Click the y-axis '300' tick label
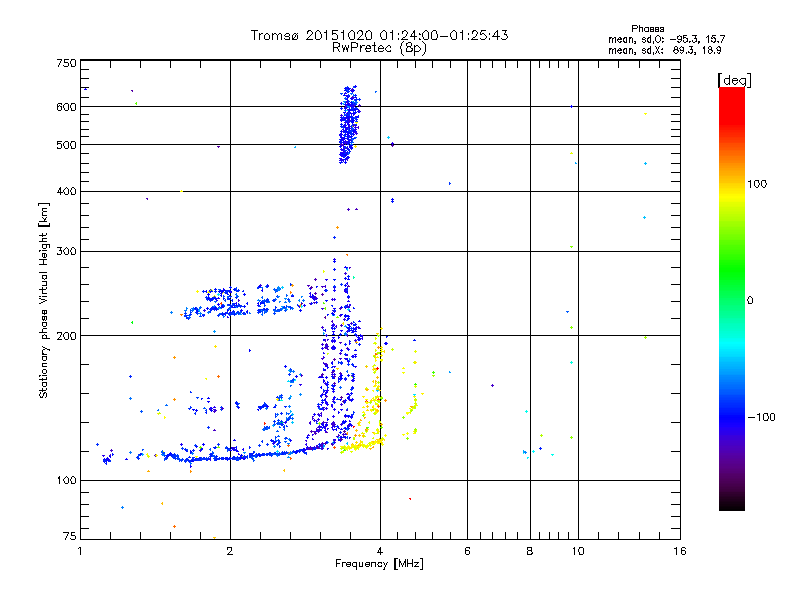This screenshot has height=600, width=800. (66, 251)
